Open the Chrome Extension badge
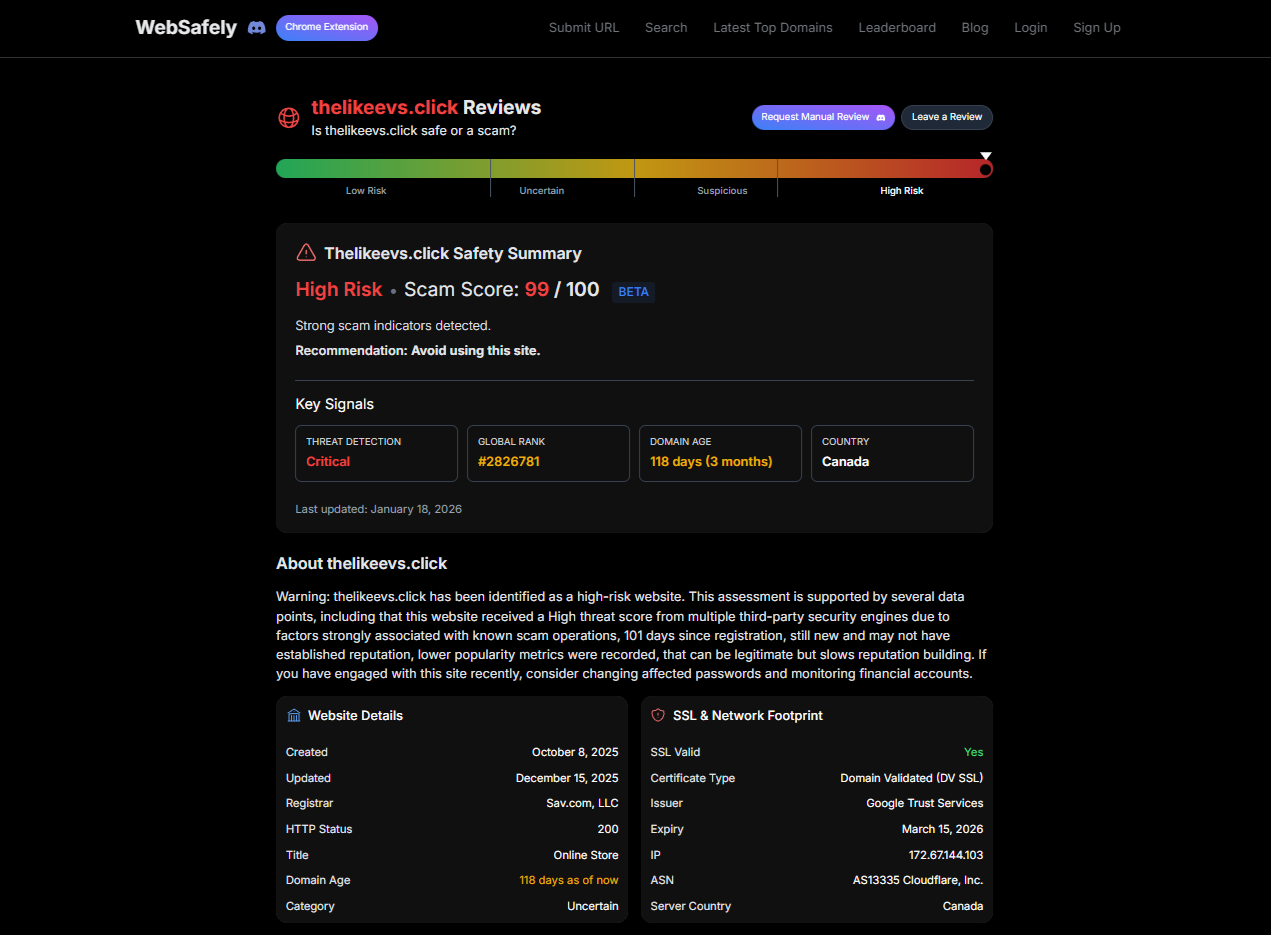The width and height of the screenshot is (1271, 935). [x=327, y=28]
